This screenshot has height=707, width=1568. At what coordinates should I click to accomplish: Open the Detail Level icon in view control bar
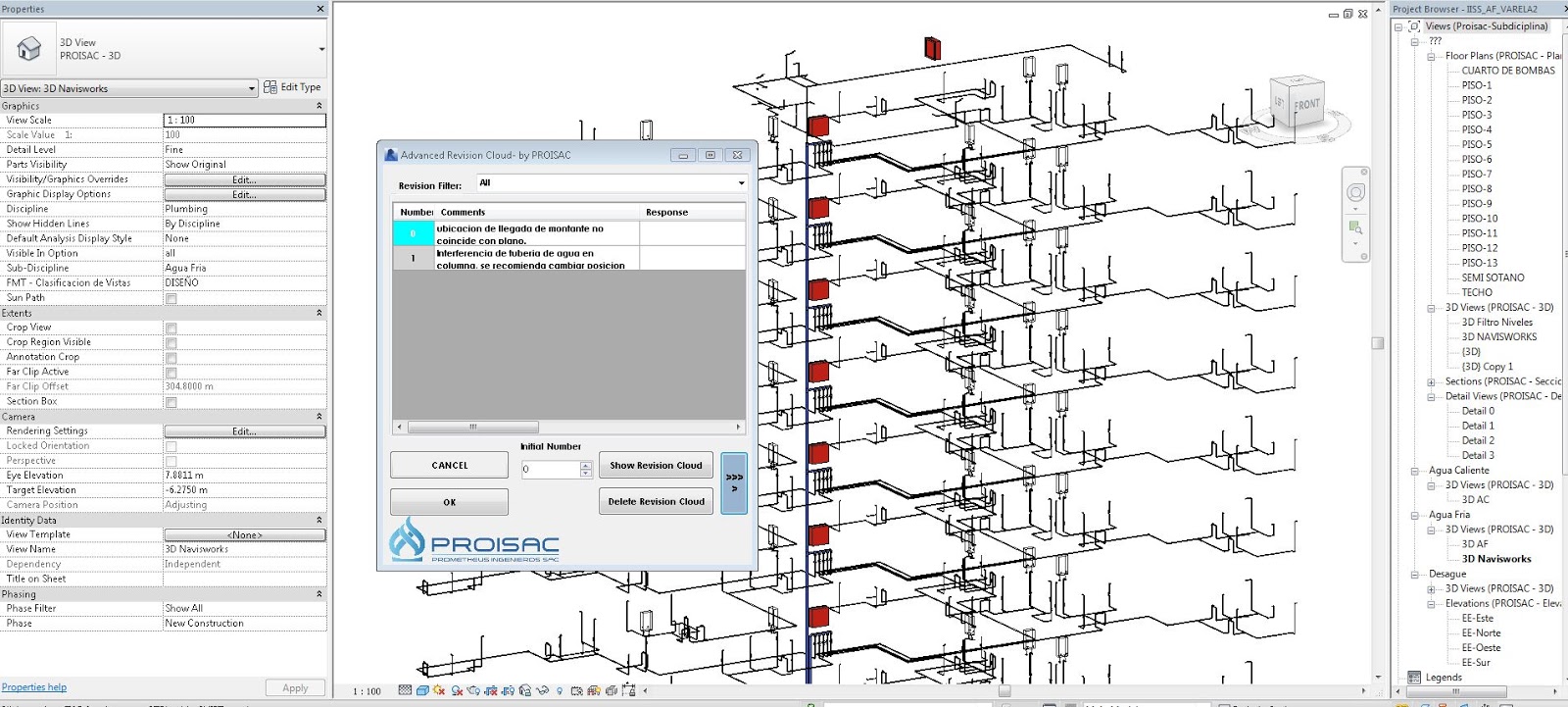coord(405,690)
